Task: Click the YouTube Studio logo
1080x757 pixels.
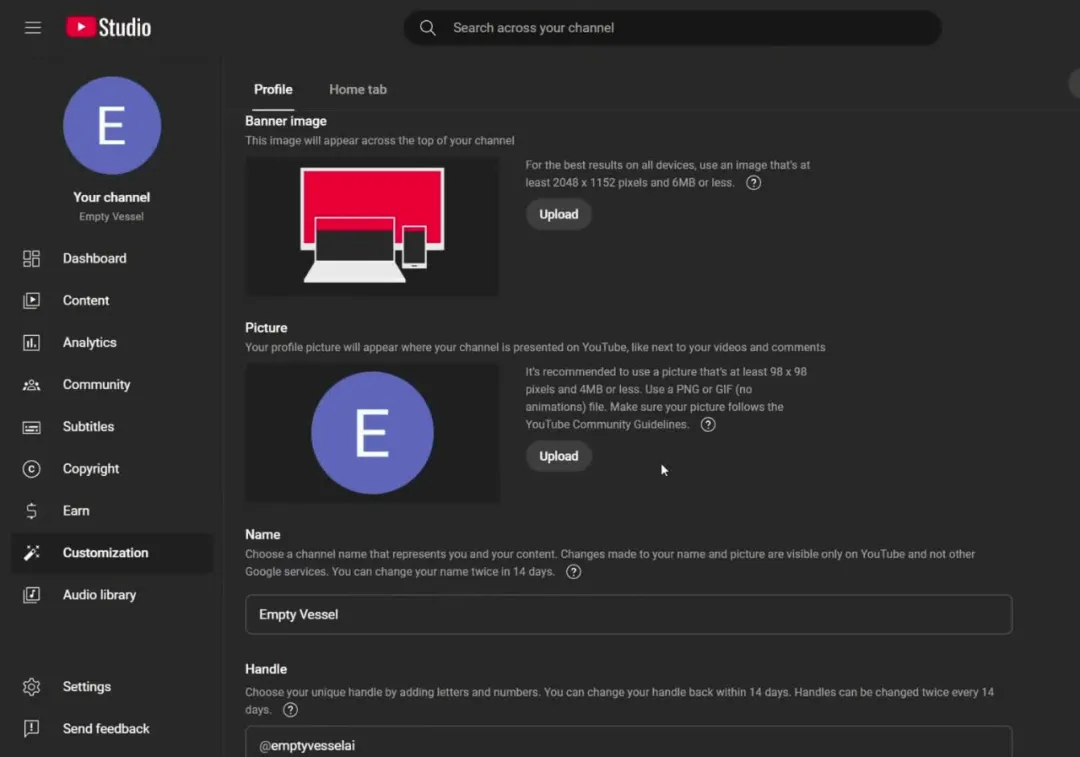Action: tap(108, 27)
